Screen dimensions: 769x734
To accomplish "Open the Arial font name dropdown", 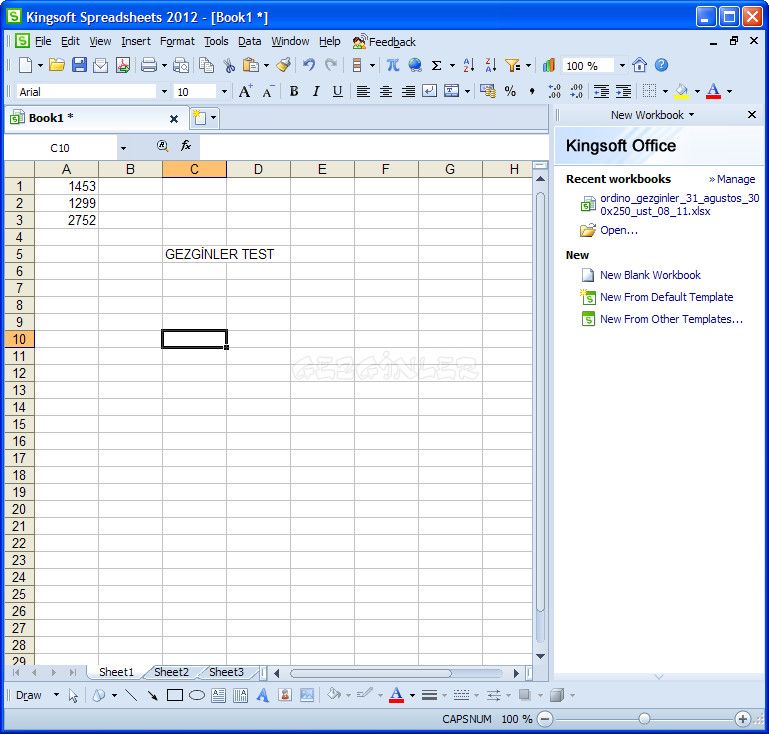I will click(x=164, y=92).
